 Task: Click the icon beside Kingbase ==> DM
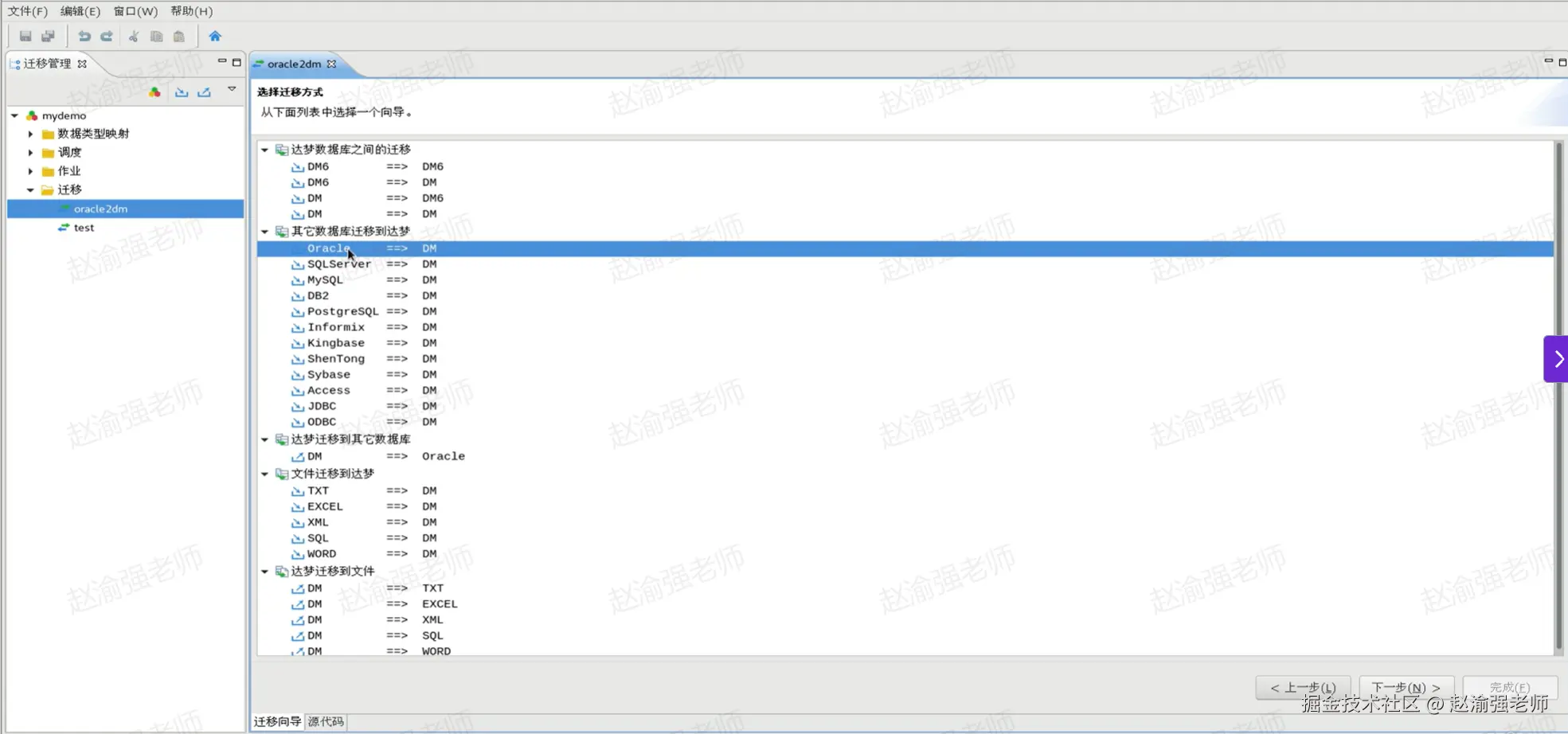[298, 344]
